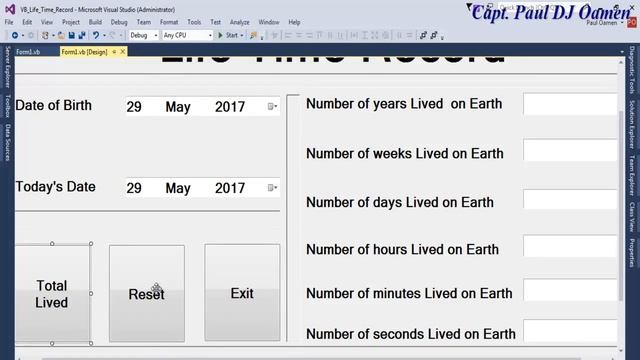Open the File menu
The image size is (640, 360).
(x=9, y=22)
